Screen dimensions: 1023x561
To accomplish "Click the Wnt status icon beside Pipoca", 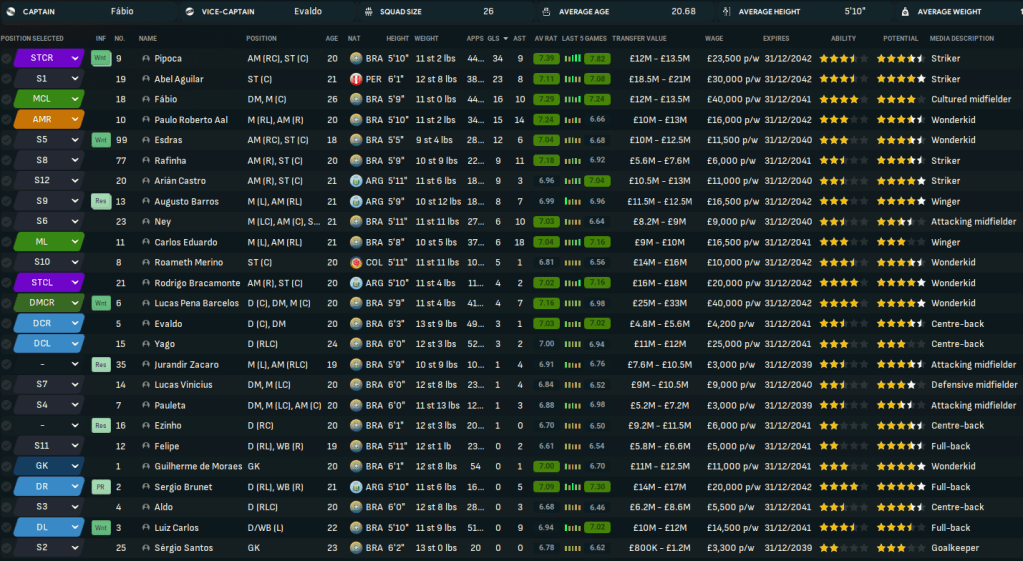I will [100, 58].
